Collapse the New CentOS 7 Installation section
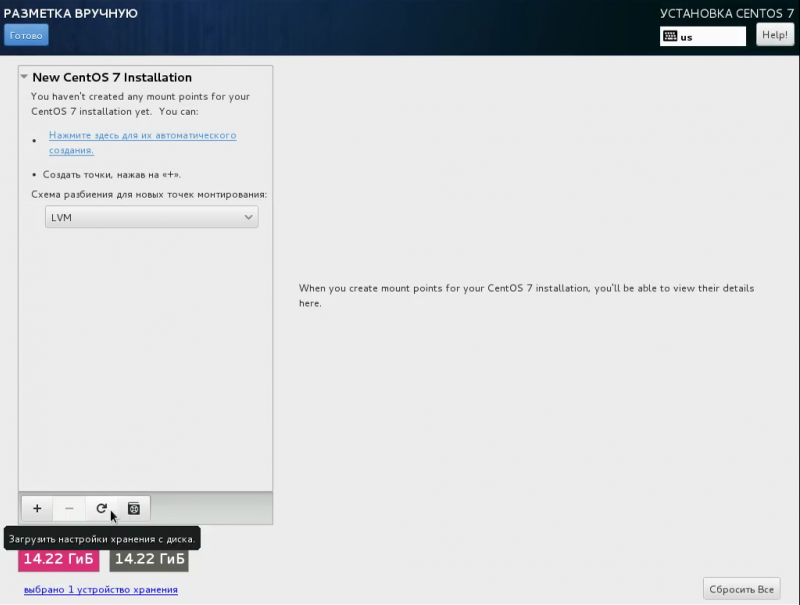The height and width of the screenshot is (605, 800). tap(24, 77)
